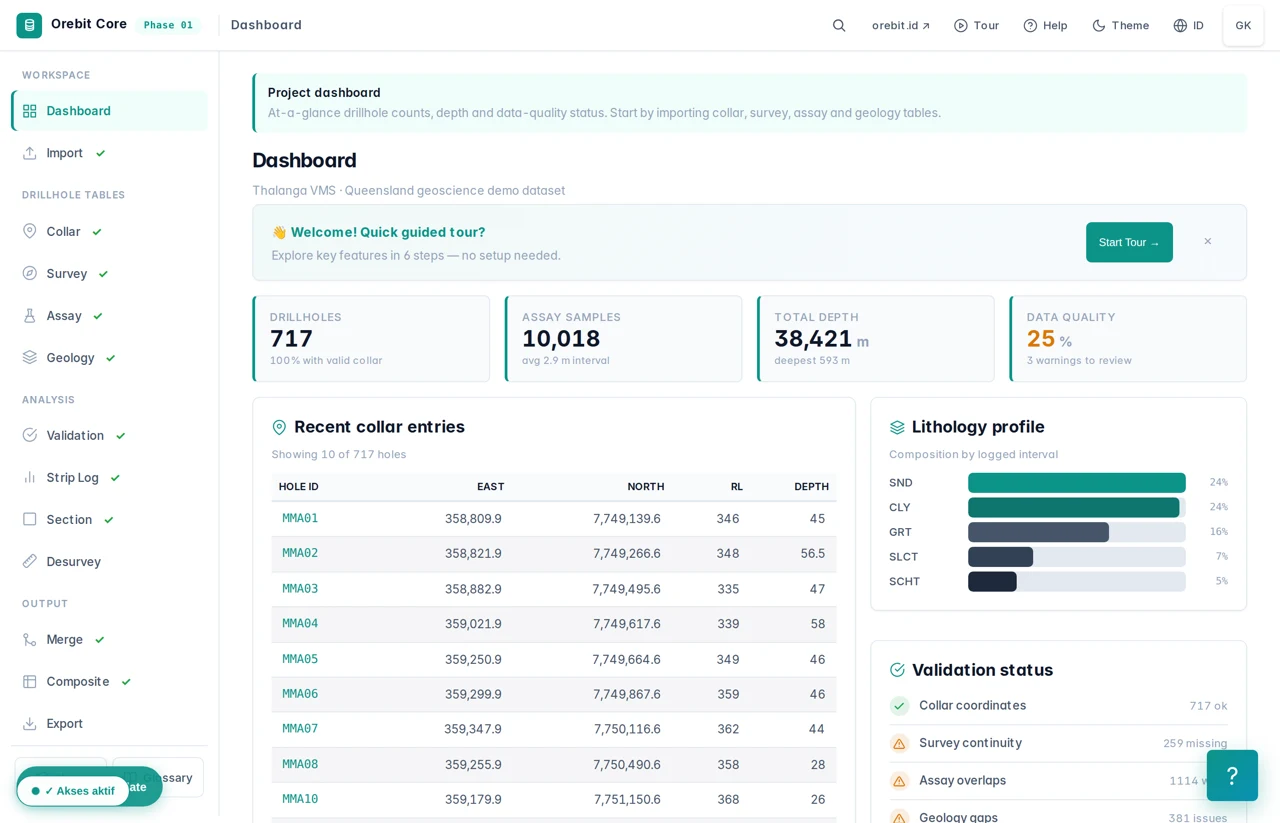1280x823 pixels.
Task: Open hole MMA01 in the collar table
Action: coord(300,518)
